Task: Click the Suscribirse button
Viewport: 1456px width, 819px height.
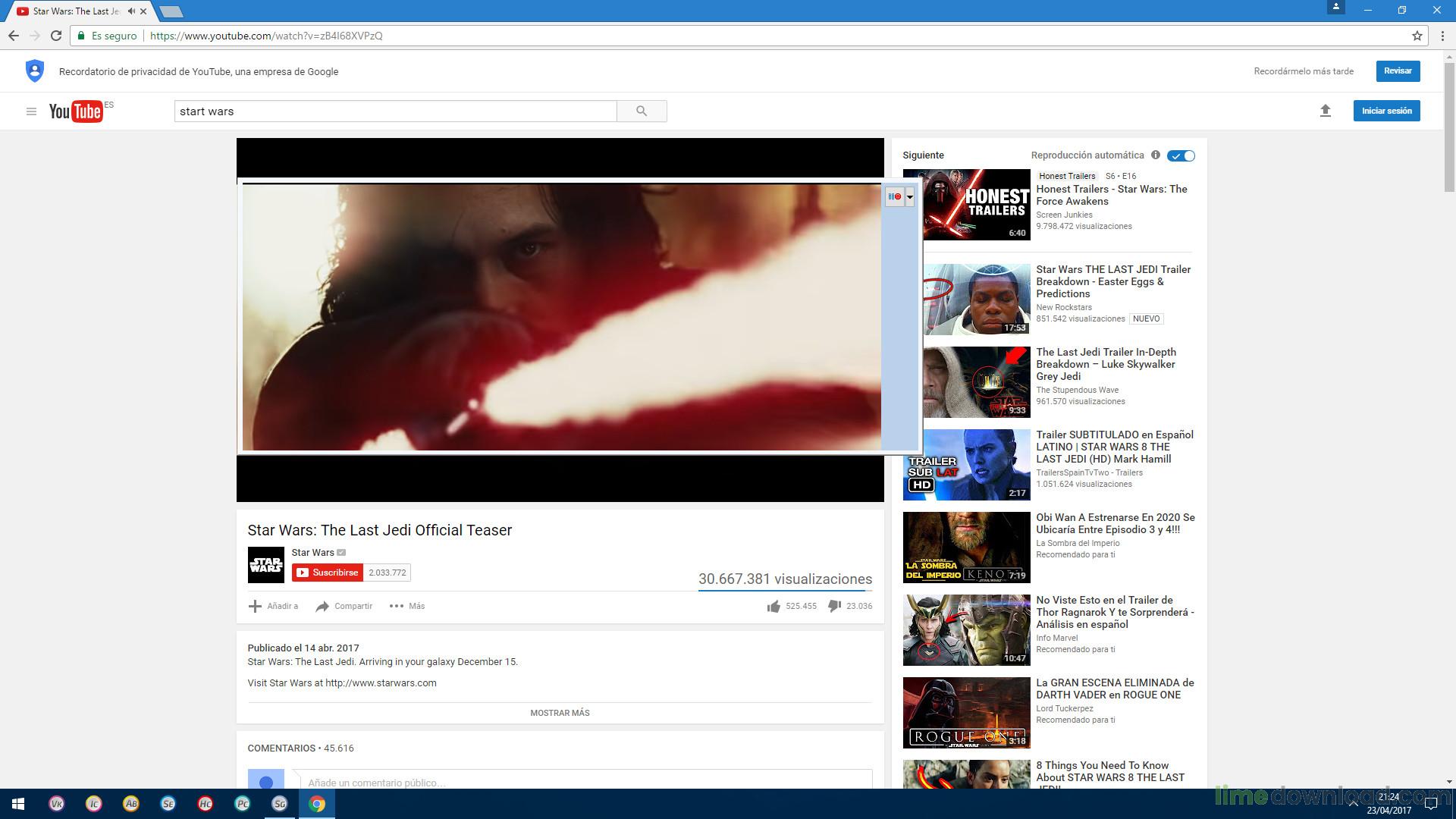Action: point(328,573)
